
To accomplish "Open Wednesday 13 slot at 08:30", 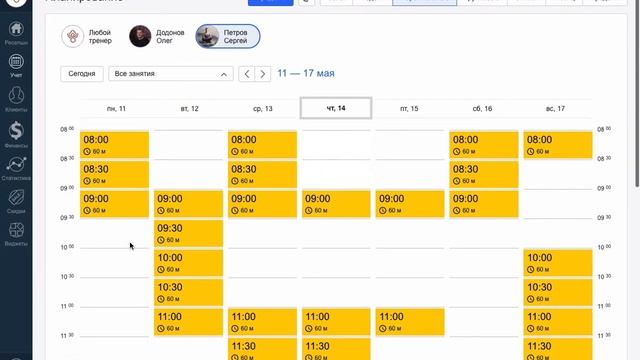I will pos(262,174).
